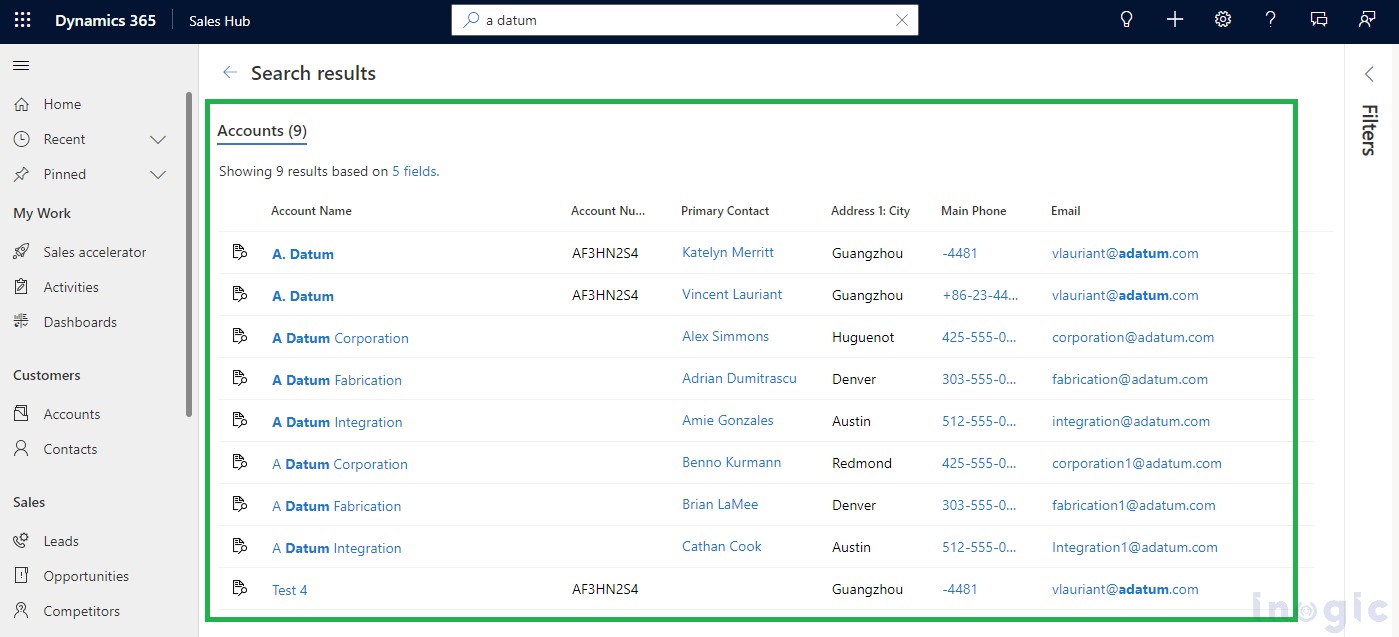Open Competitors in sidebar
This screenshot has height=637, width=1399.
click(82, 611)
